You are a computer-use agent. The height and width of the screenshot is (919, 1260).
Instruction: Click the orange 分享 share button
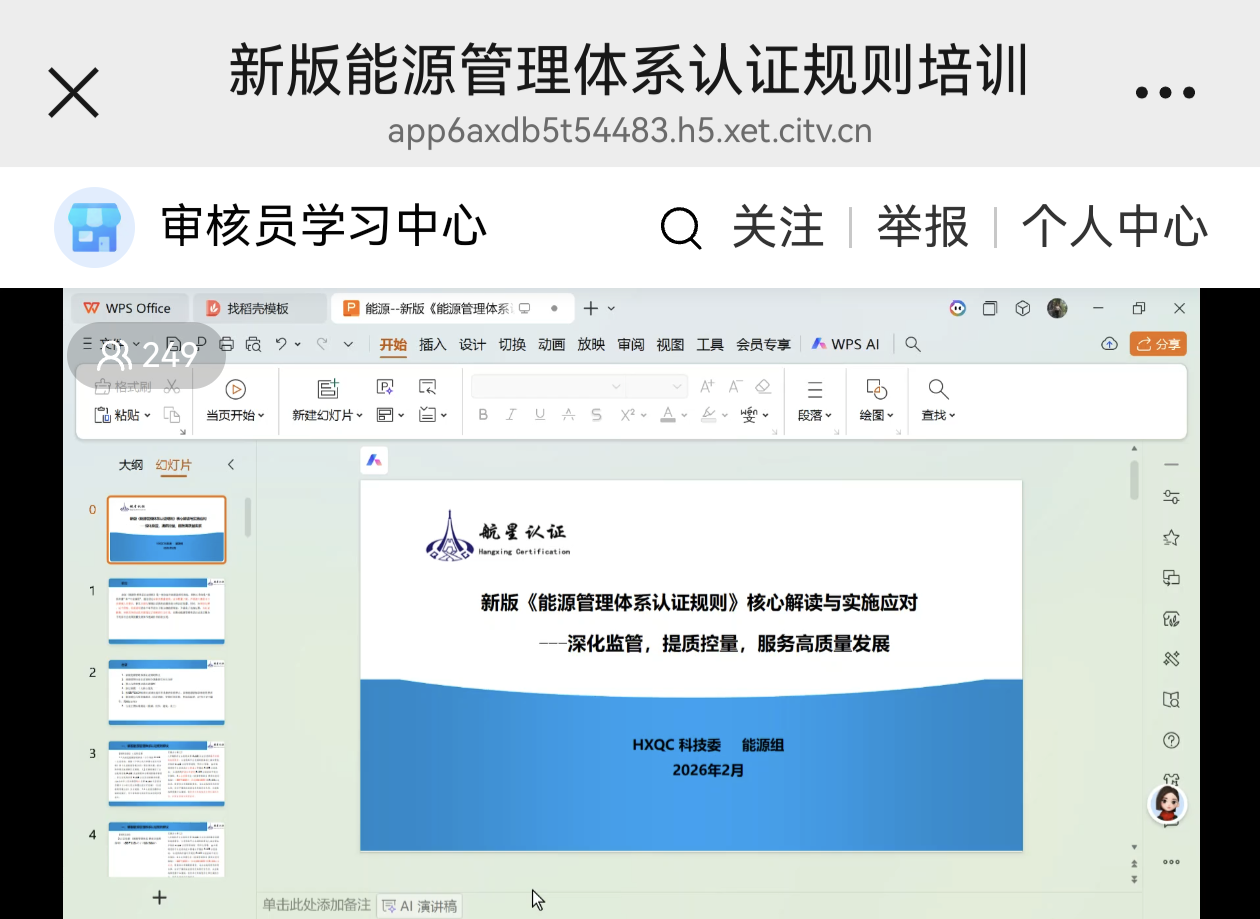[x=1158, y=344]
